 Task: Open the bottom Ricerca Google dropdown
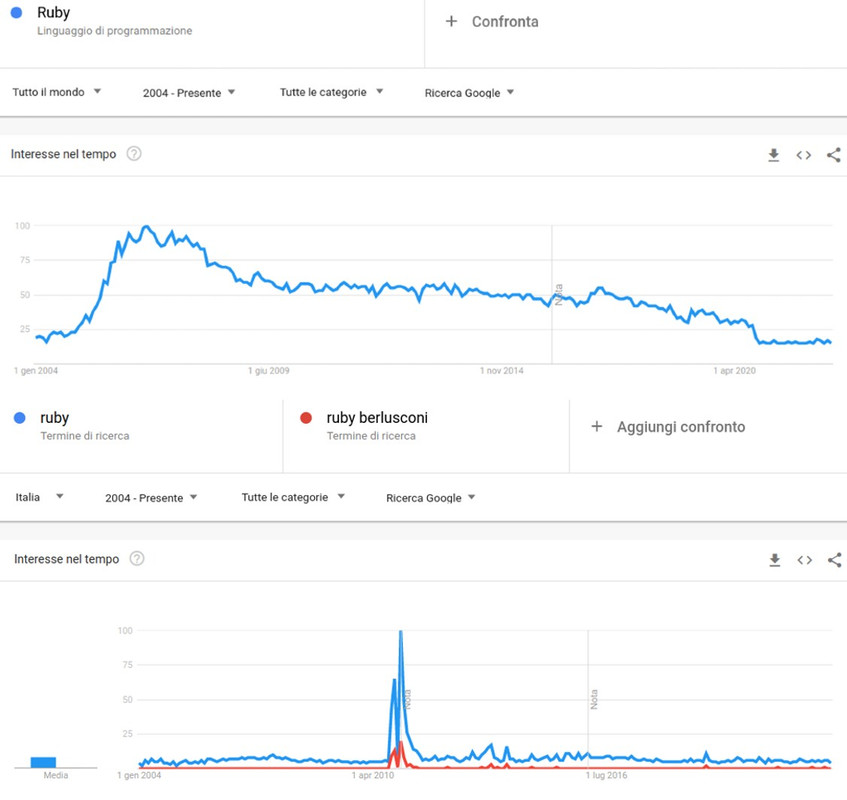click(x=431, y=498)
